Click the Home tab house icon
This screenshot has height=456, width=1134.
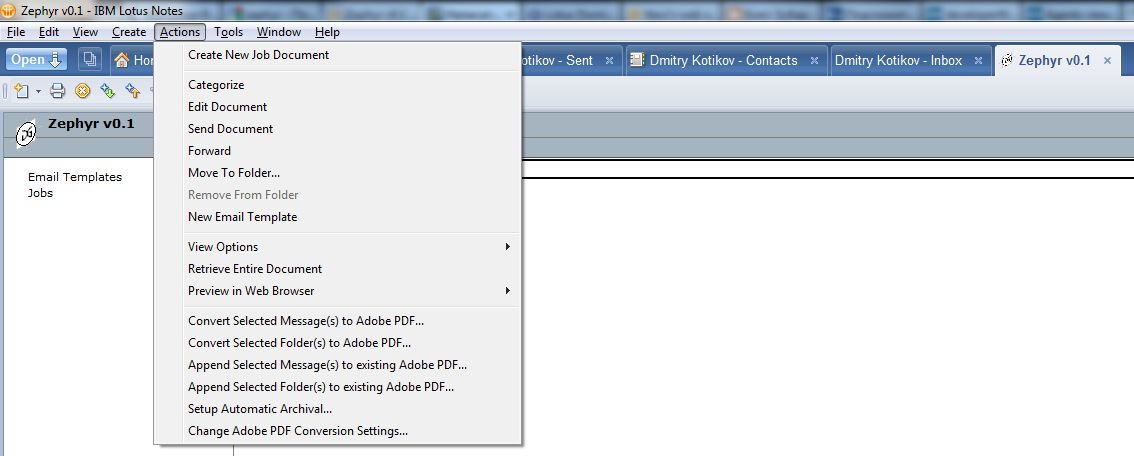[x=122, y=60]
